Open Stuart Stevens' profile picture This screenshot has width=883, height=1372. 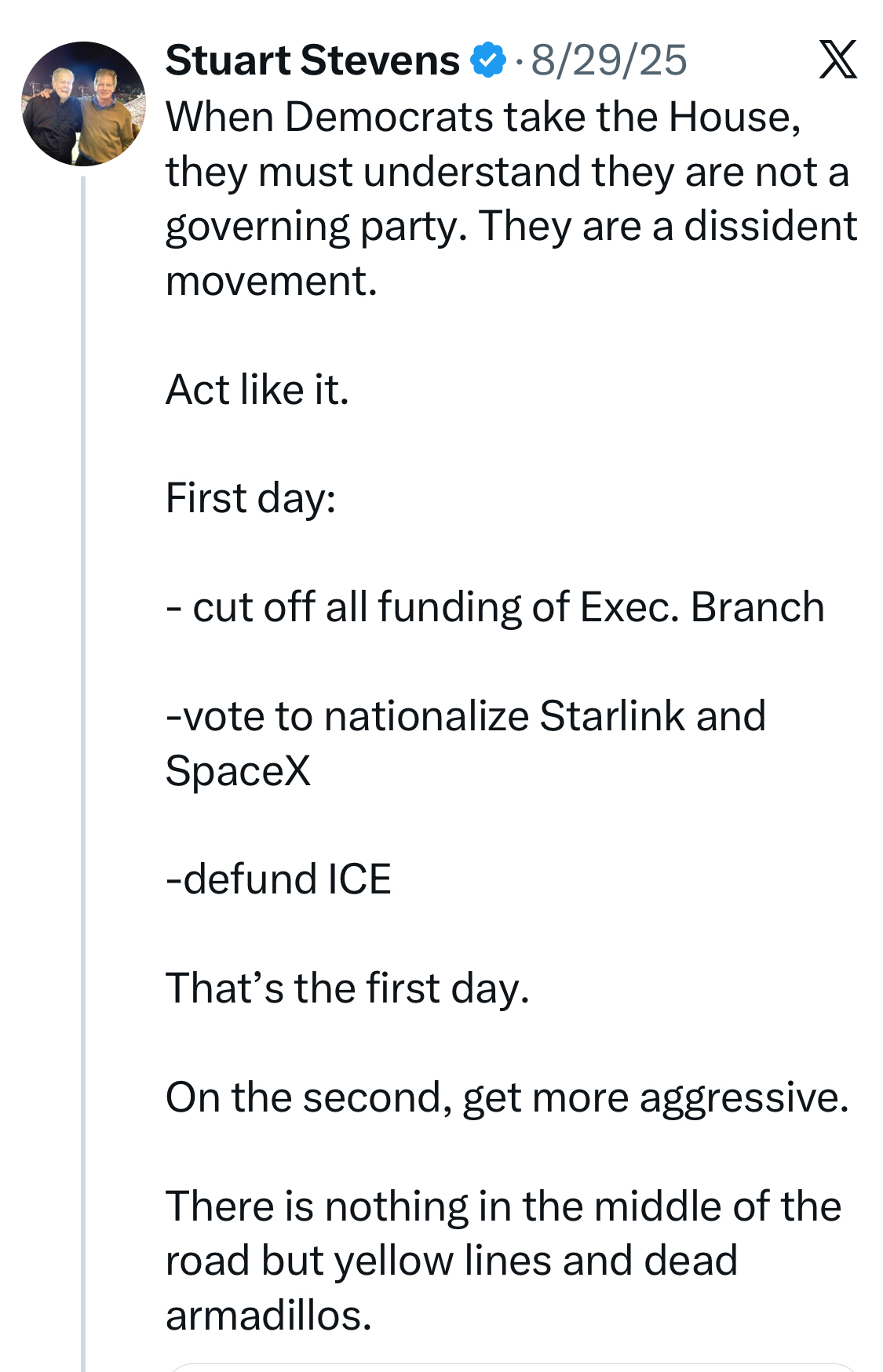click(x=83, y=104)
